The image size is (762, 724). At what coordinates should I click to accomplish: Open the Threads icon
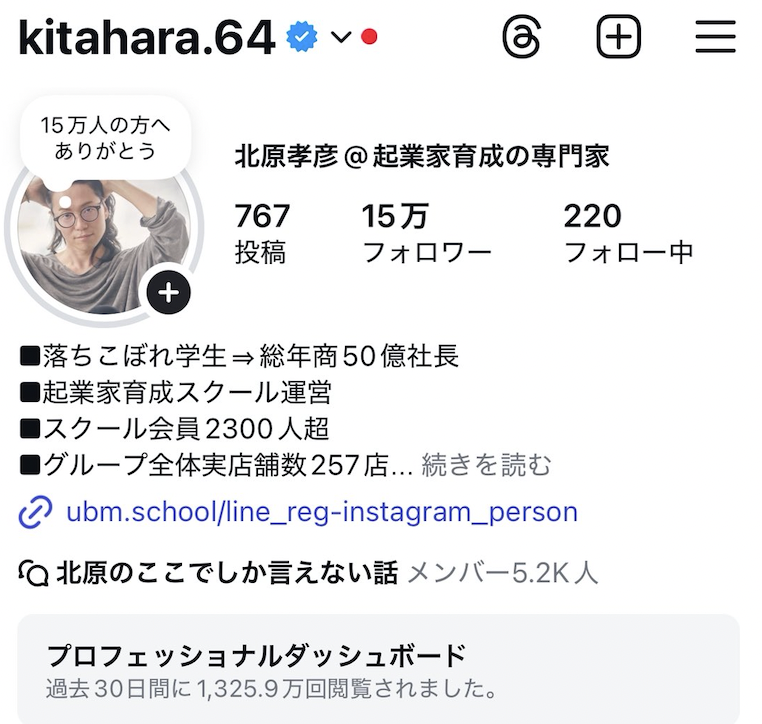click(521, 37)
